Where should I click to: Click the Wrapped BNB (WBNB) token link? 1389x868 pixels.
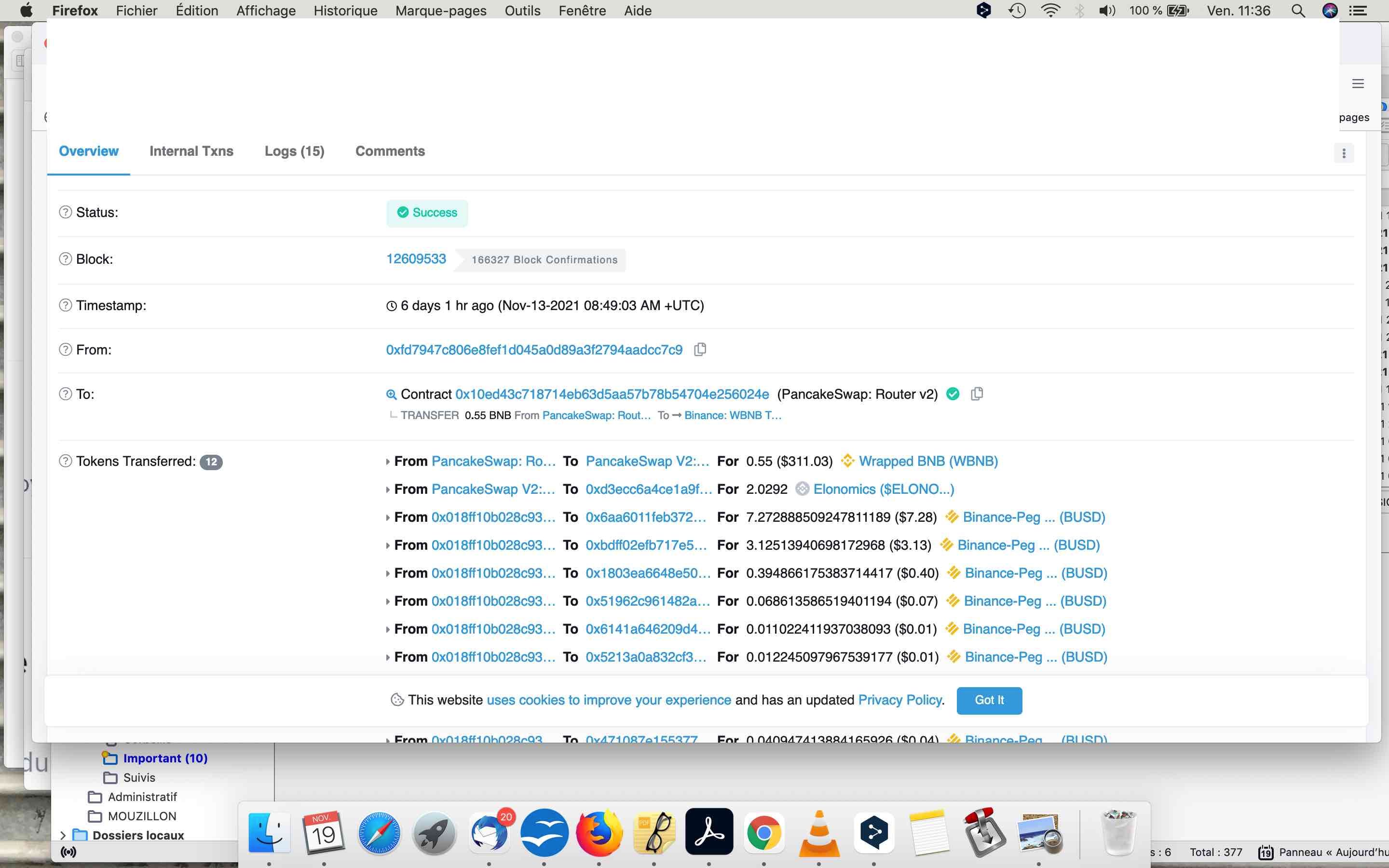pos(927,461)
